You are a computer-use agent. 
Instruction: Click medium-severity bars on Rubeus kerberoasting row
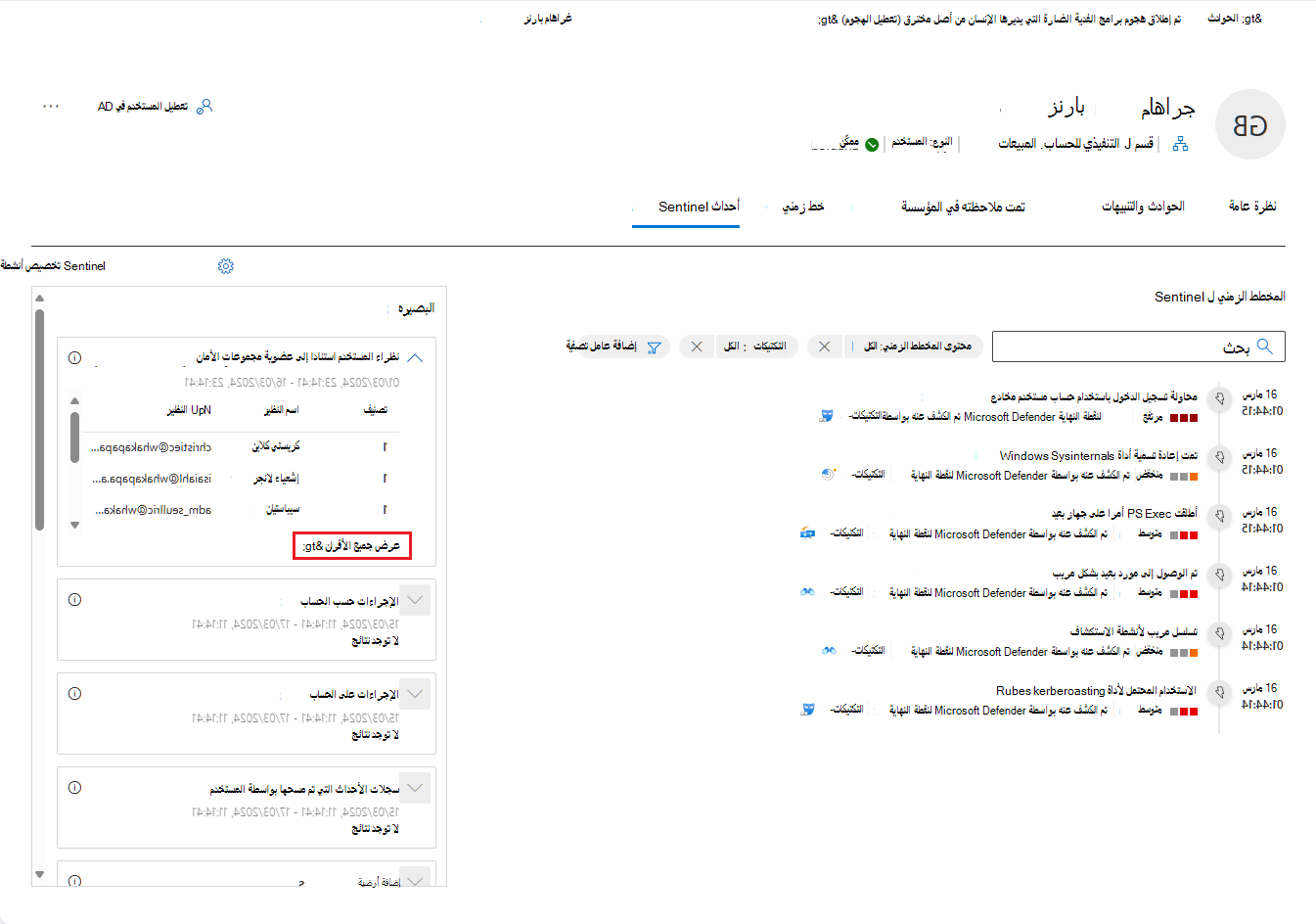1184,712
